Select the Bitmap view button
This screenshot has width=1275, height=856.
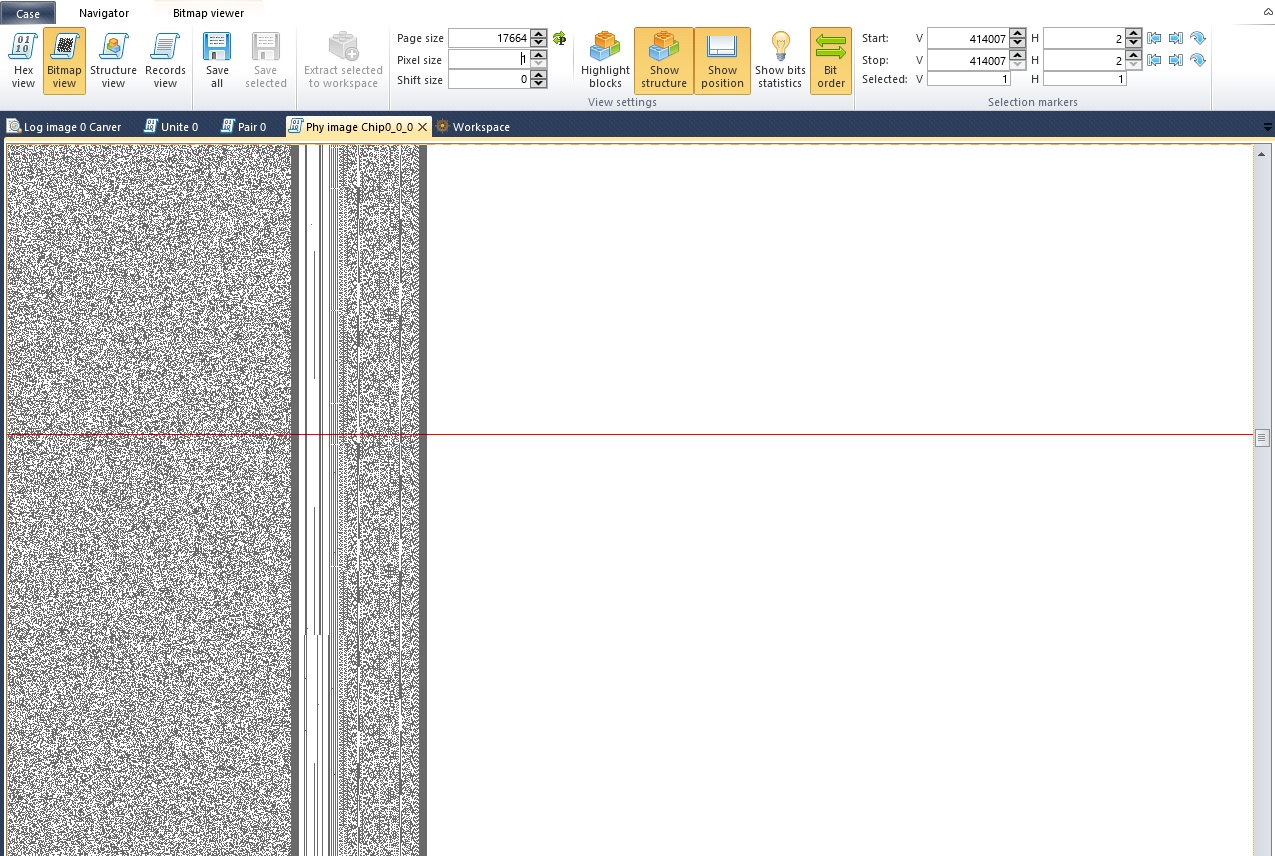click(x=64, y=60)
